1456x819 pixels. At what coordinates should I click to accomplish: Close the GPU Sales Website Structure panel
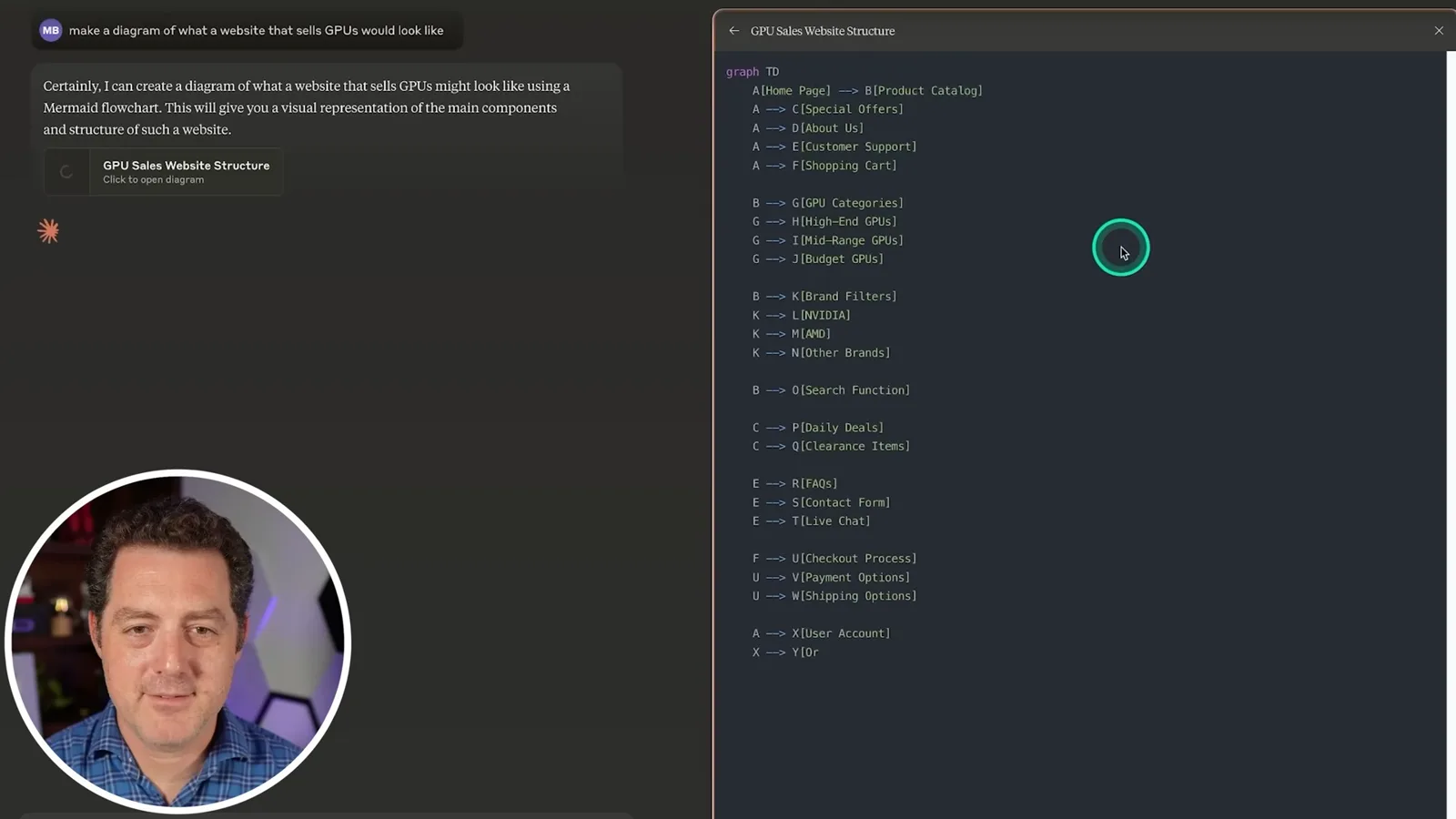[1439, 31]
